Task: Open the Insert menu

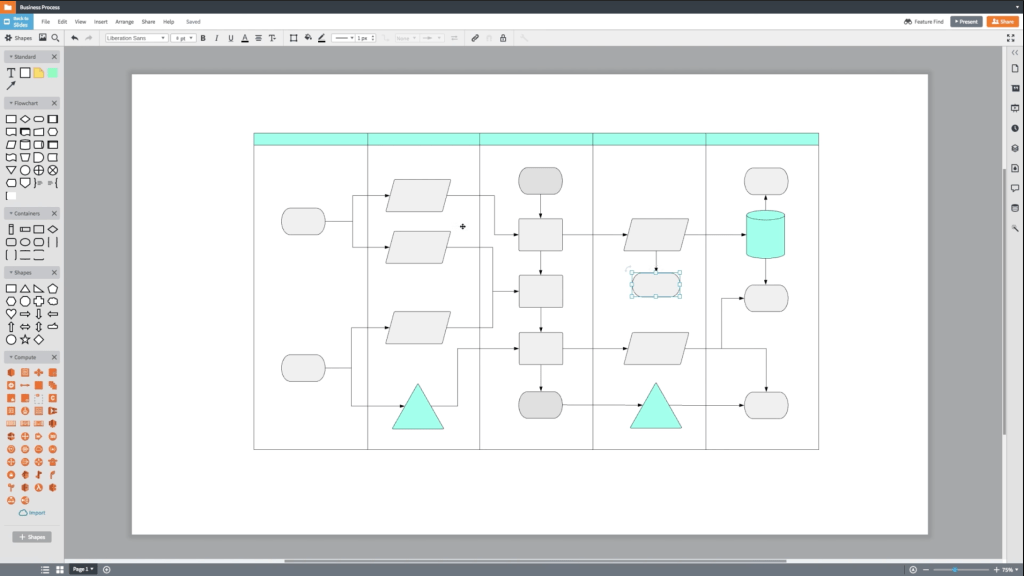Action: click(101, 21)
